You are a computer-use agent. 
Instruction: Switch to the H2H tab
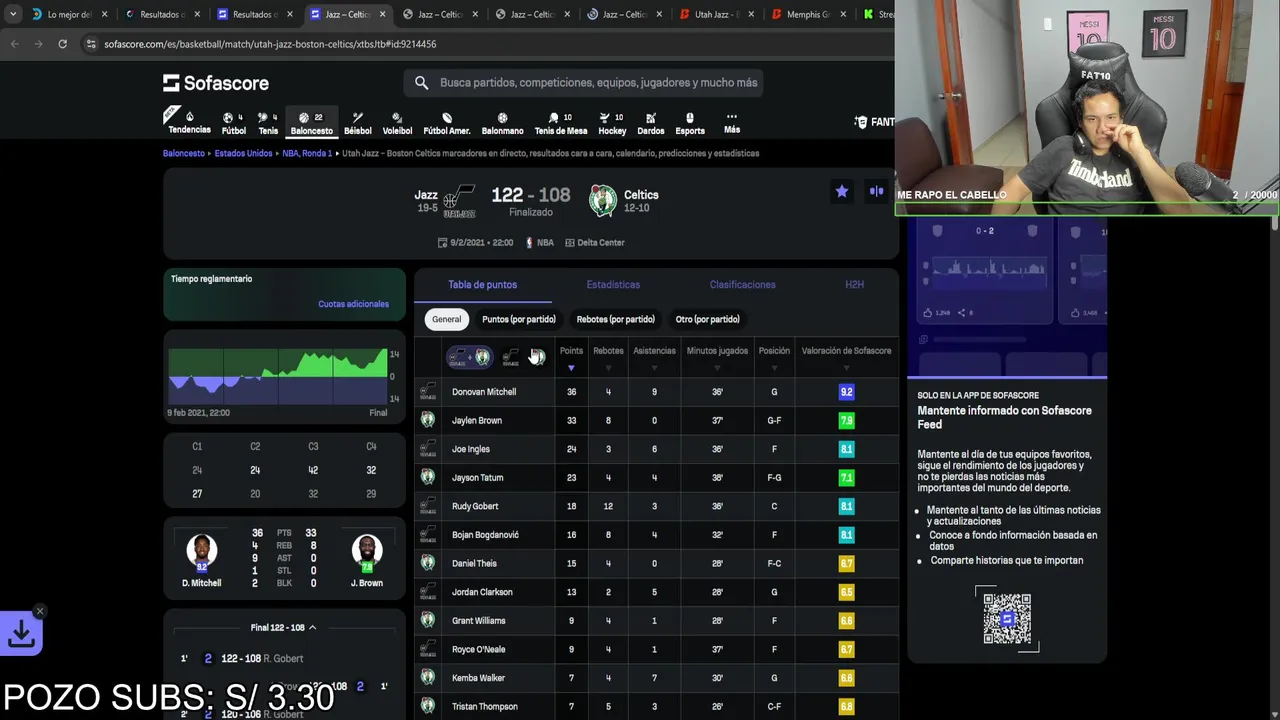coord(854,285)
